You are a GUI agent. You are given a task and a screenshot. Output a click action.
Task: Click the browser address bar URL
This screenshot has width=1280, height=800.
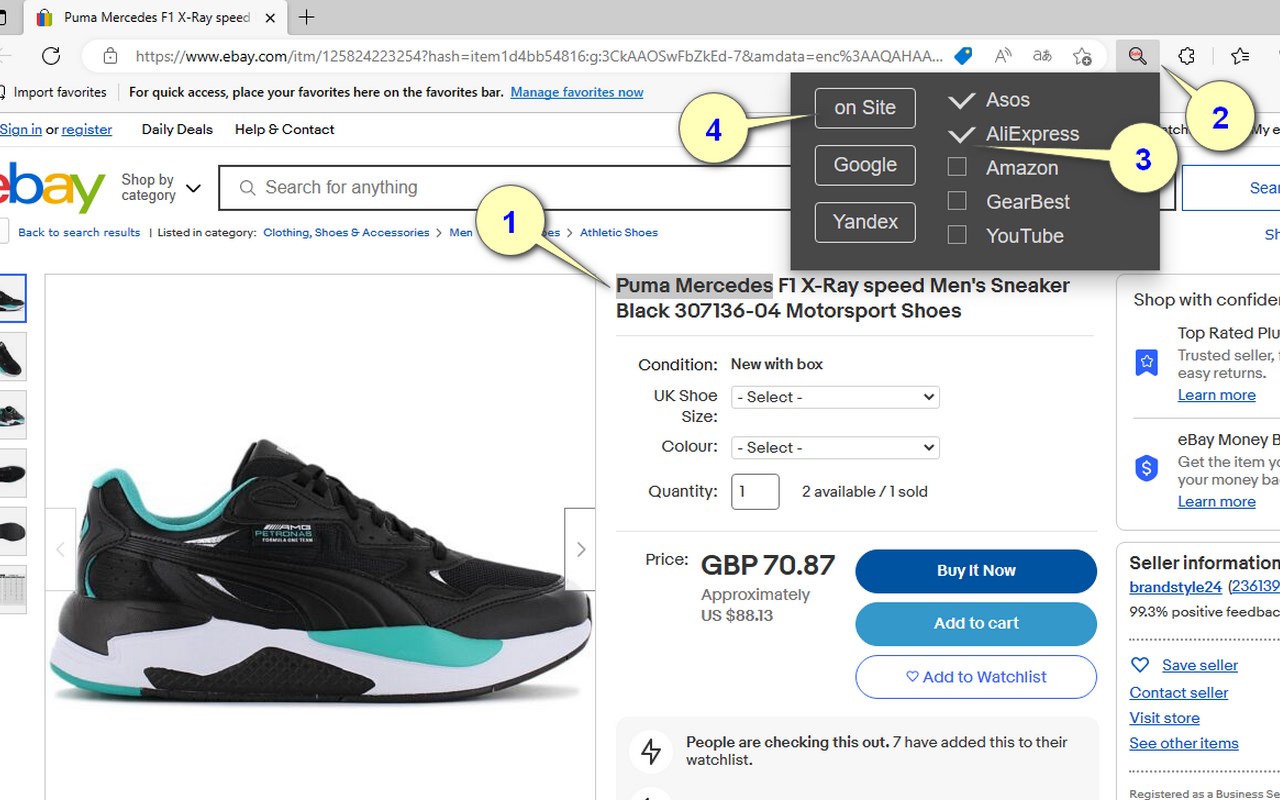point(539,56)
